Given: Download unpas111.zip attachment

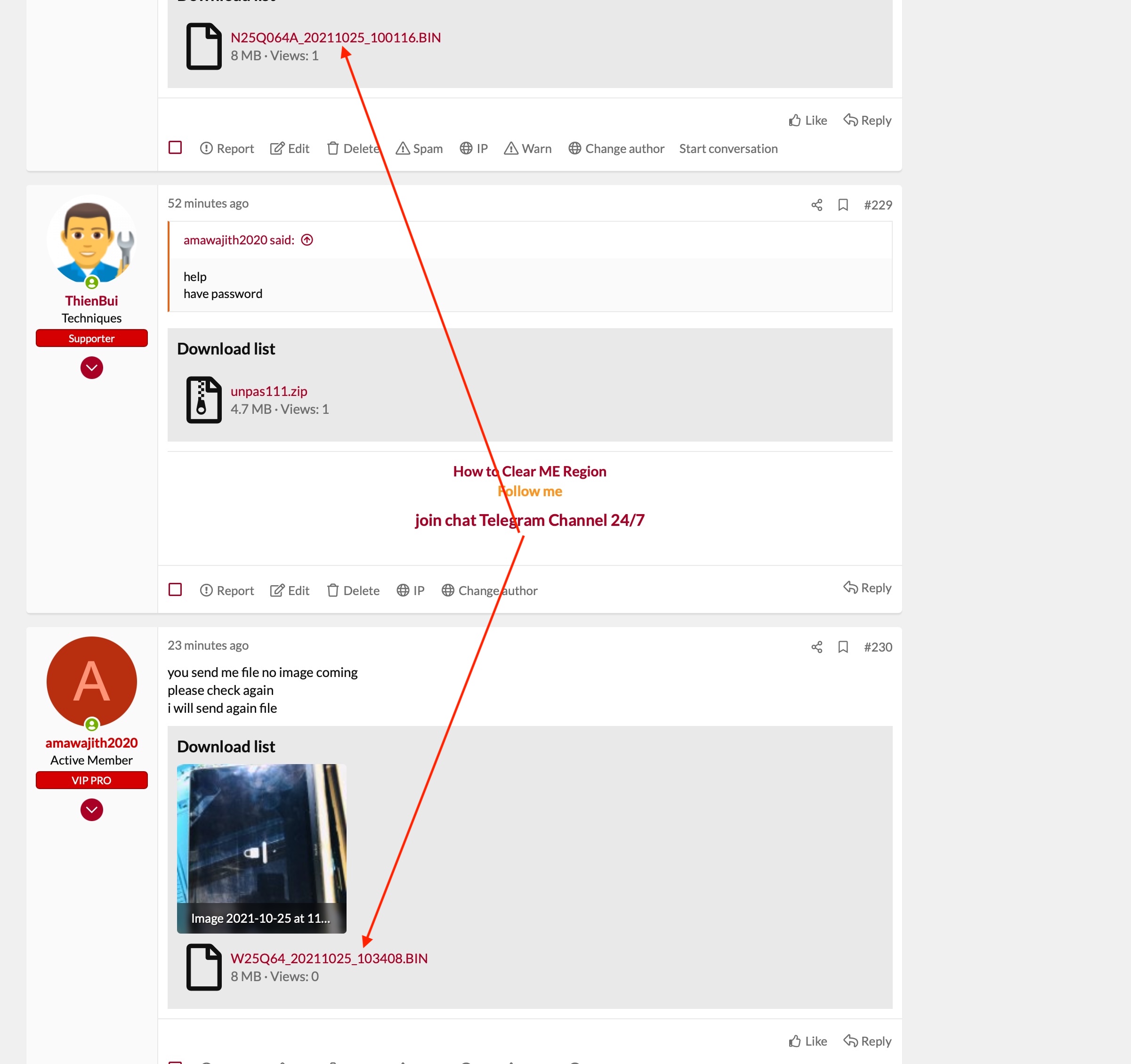Looking at the screenshot, I should [x=268, y=391].
